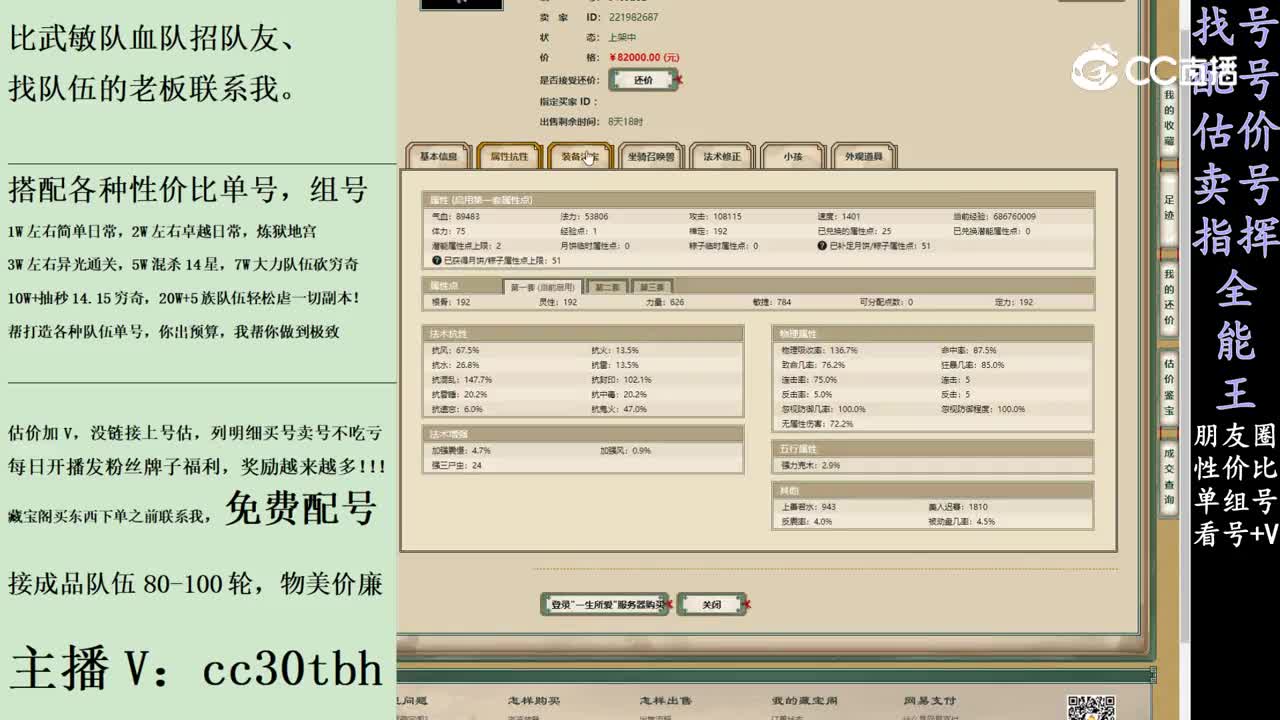Click the 免费配号 overlay text
Image resolution: width=1280 pixels, height=720 pixels.
(300, 509)
